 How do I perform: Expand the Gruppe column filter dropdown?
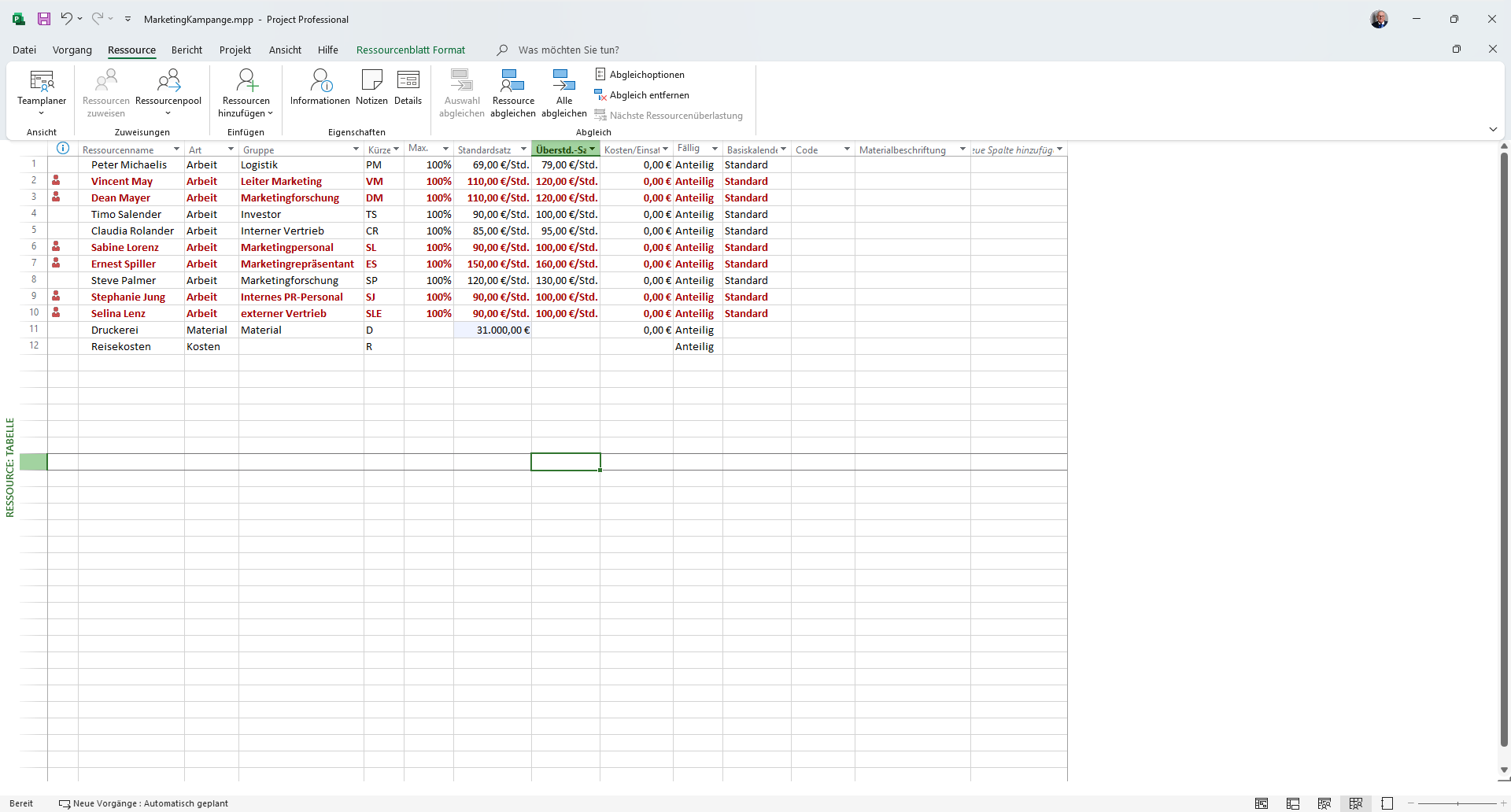point(356,149)
